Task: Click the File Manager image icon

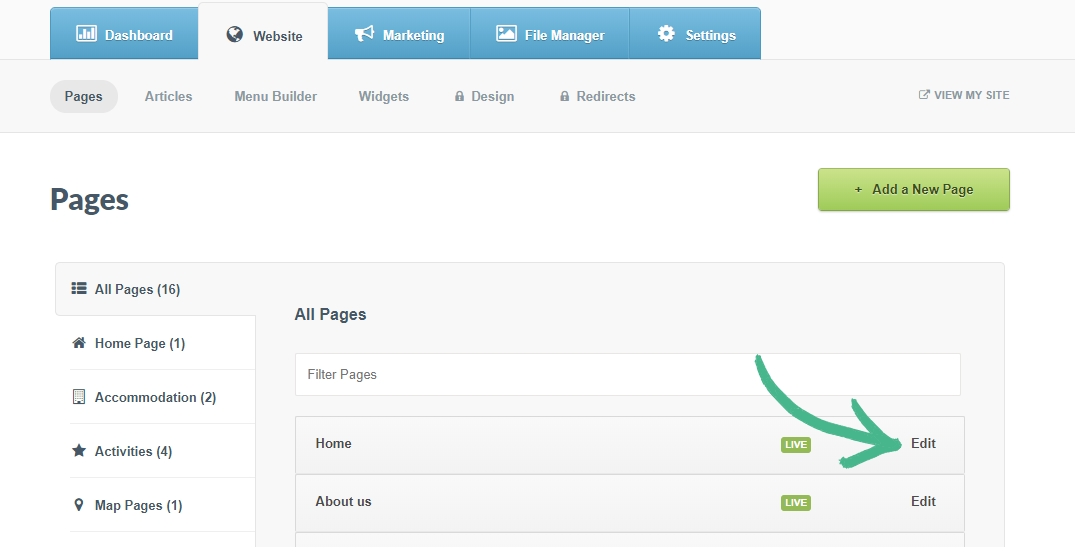Action: (506, 34)
